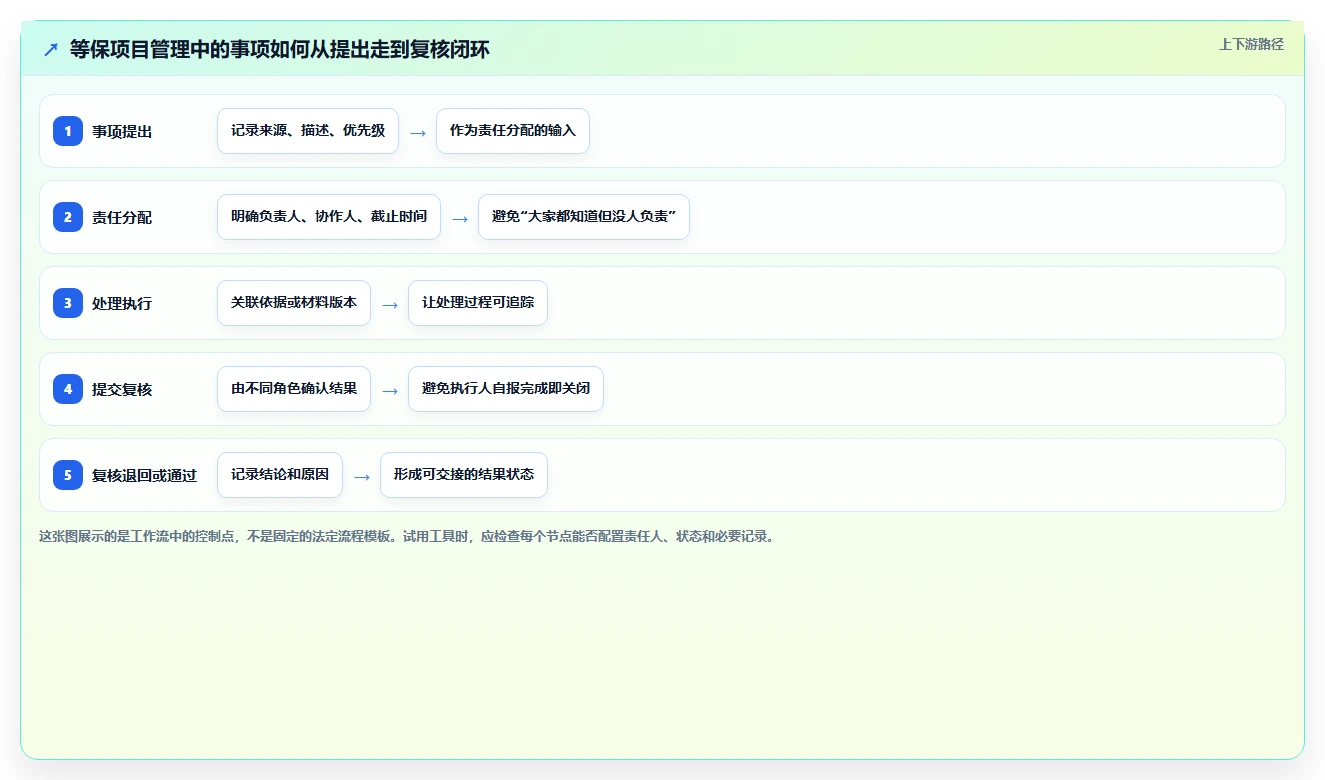Click the 作为责任分配的输入 box
Screen dimensions: 1325x780
(513, 131)
